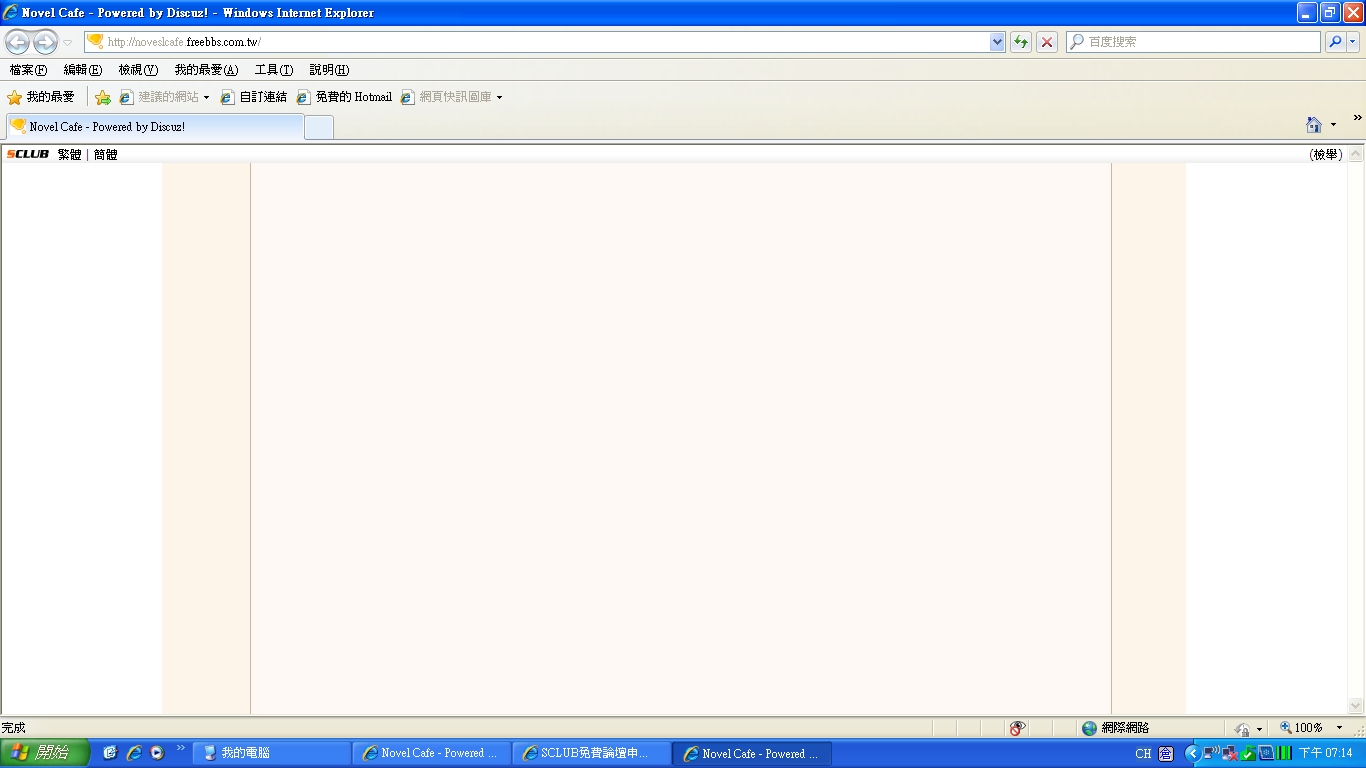Click the 我的最愛 Favorites button
Image resolution: width=1366 pixels, height=768 pixels.
[x=41, y=97]
